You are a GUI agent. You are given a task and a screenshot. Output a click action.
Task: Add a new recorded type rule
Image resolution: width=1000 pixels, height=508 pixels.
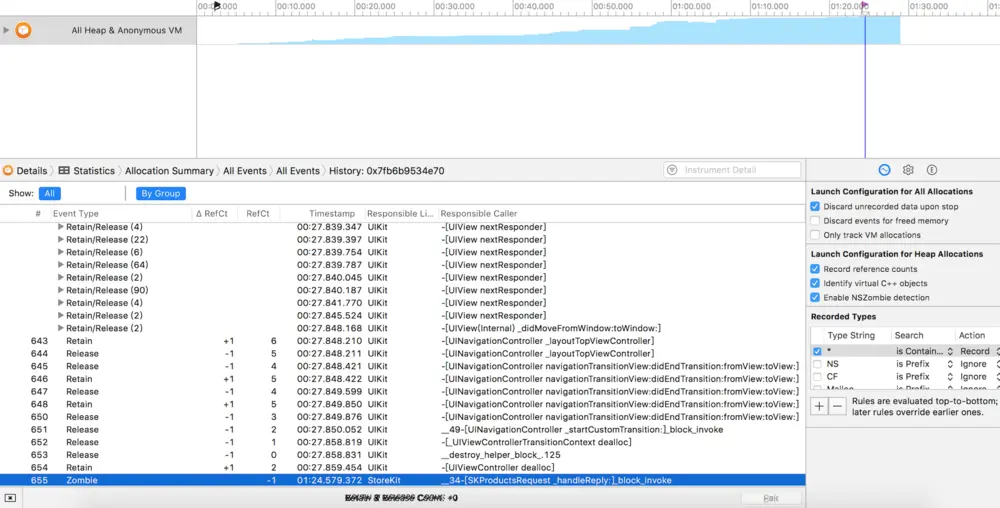click(x=819, y=406)
